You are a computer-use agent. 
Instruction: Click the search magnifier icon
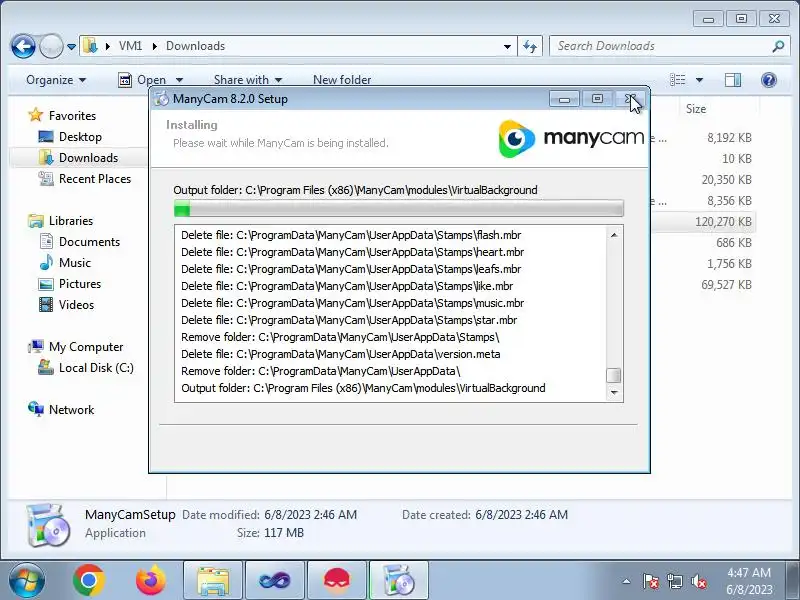(x=778, y=46)
